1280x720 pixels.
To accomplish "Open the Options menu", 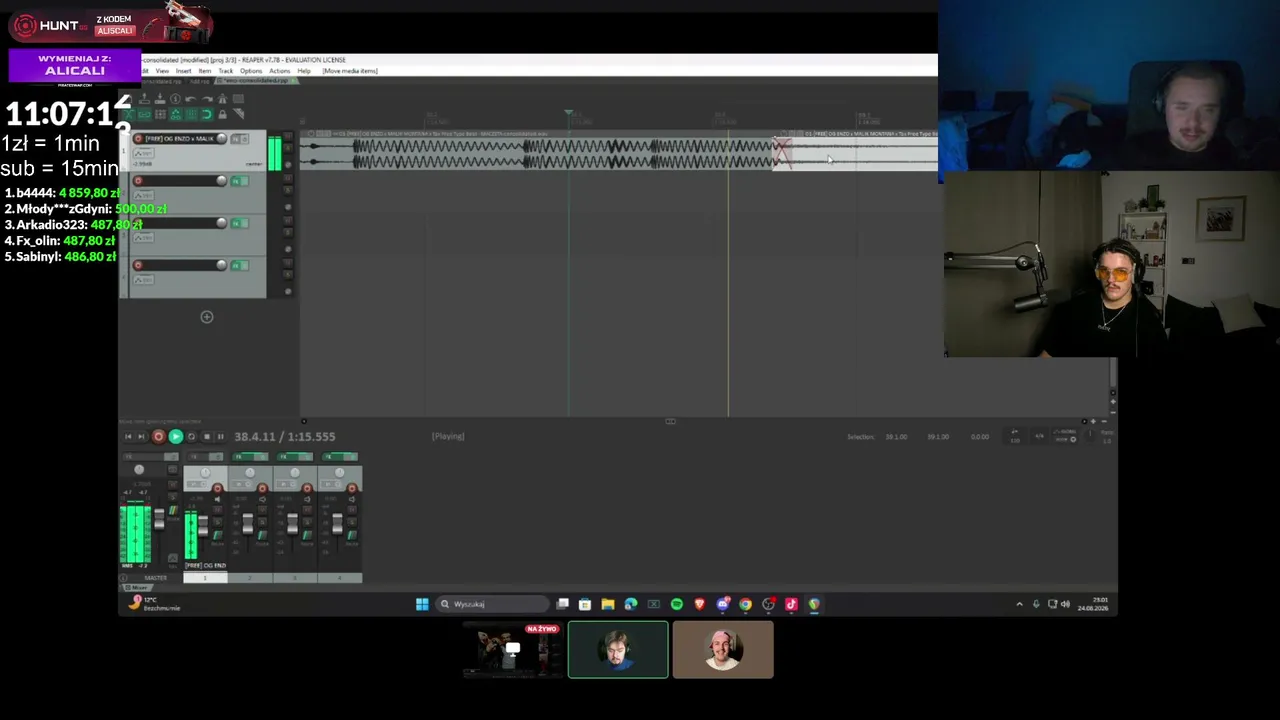I will (251, 71).
